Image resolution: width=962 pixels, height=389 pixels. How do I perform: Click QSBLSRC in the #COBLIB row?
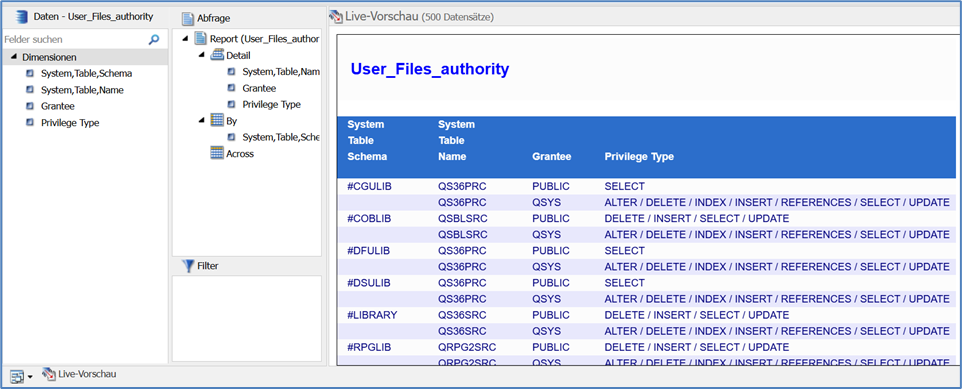click(x=464, y=218)
